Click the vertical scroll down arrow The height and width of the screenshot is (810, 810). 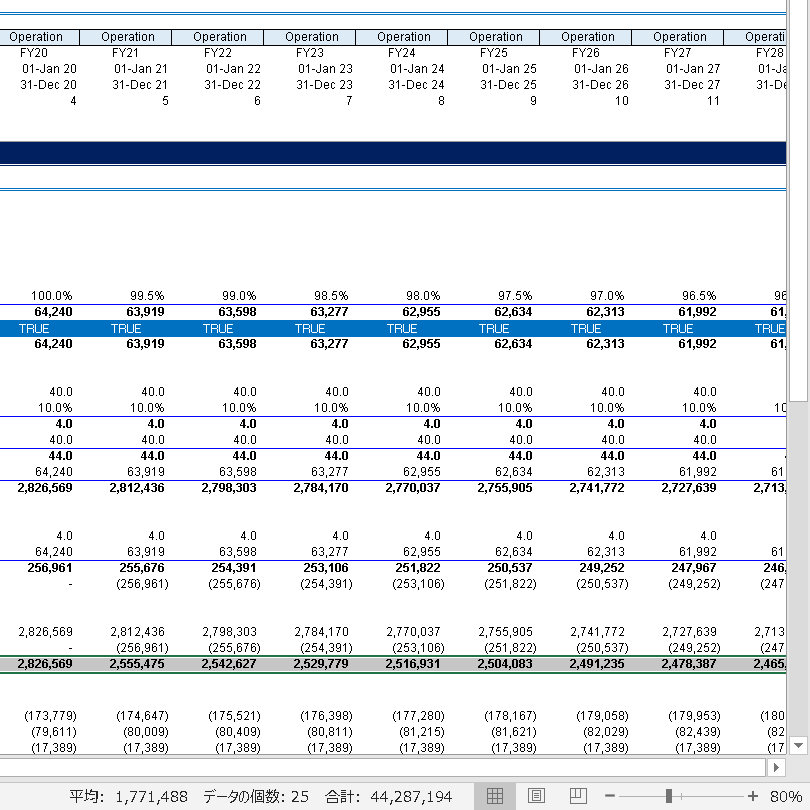coord(799,745)
